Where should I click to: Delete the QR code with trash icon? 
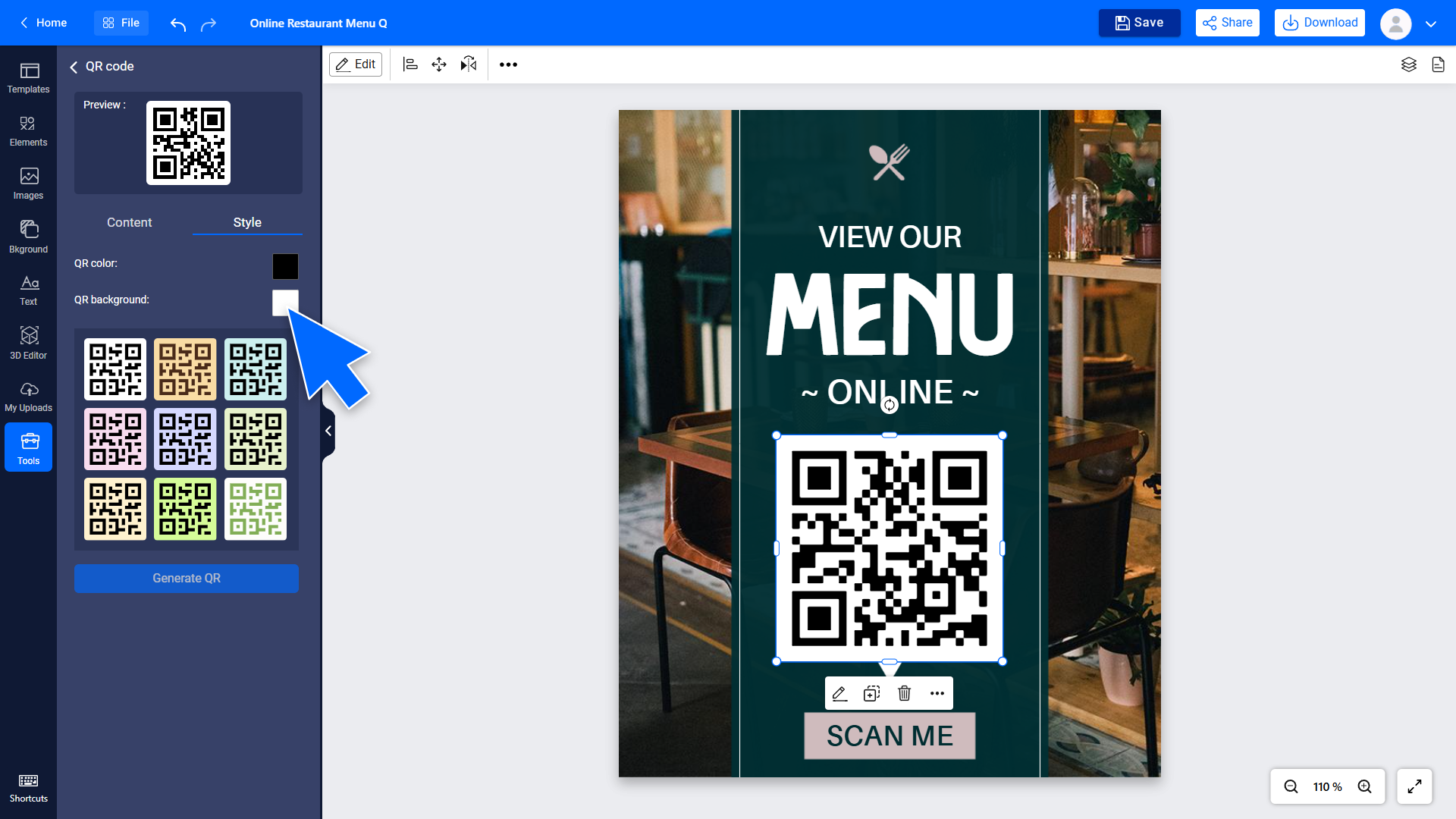(x=904, y=693)
